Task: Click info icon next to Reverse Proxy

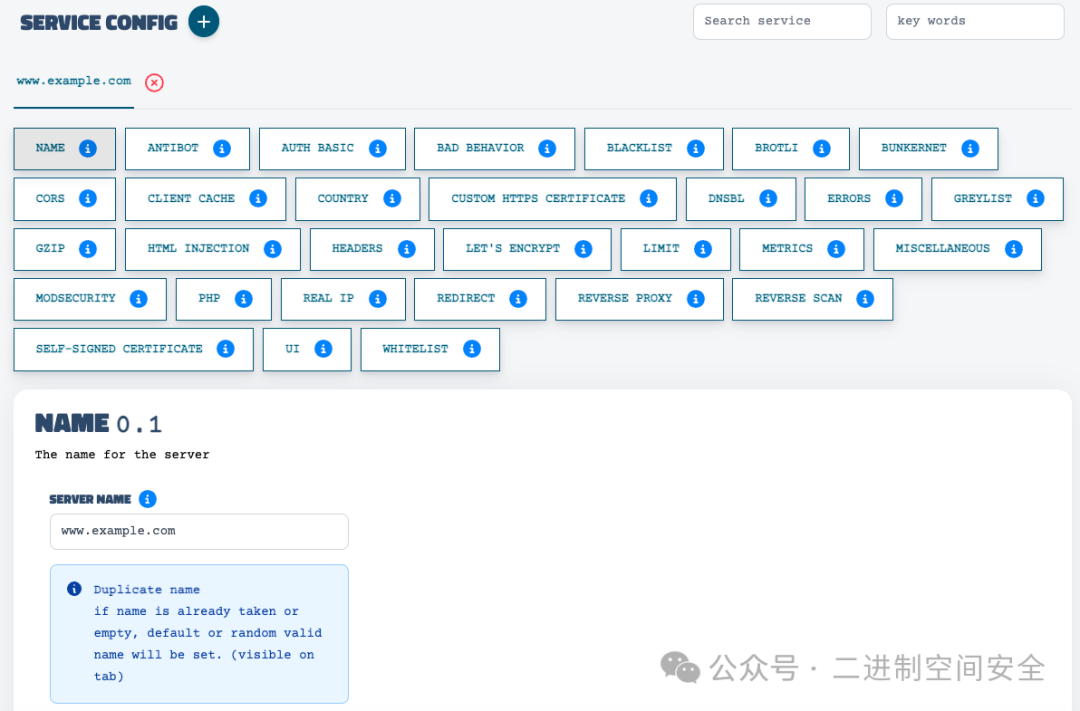Action: click(x=696, y=299)
